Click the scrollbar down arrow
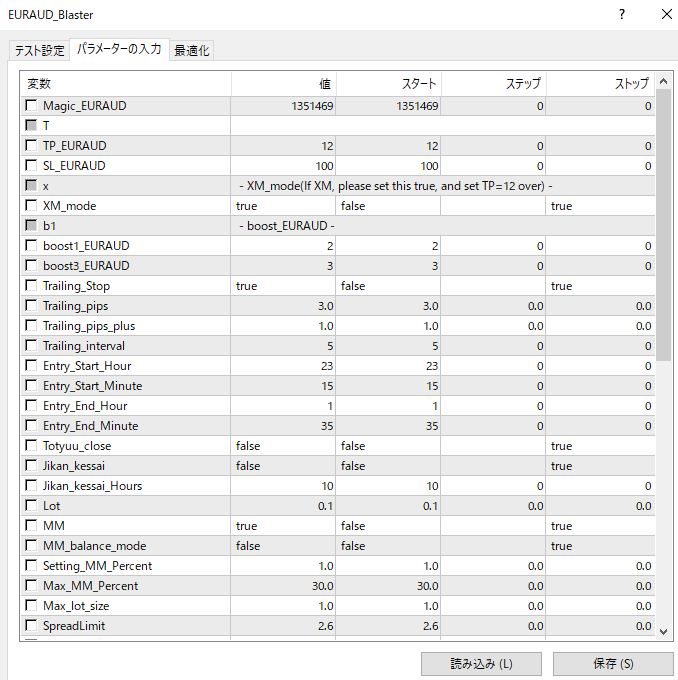 point(663,632)
